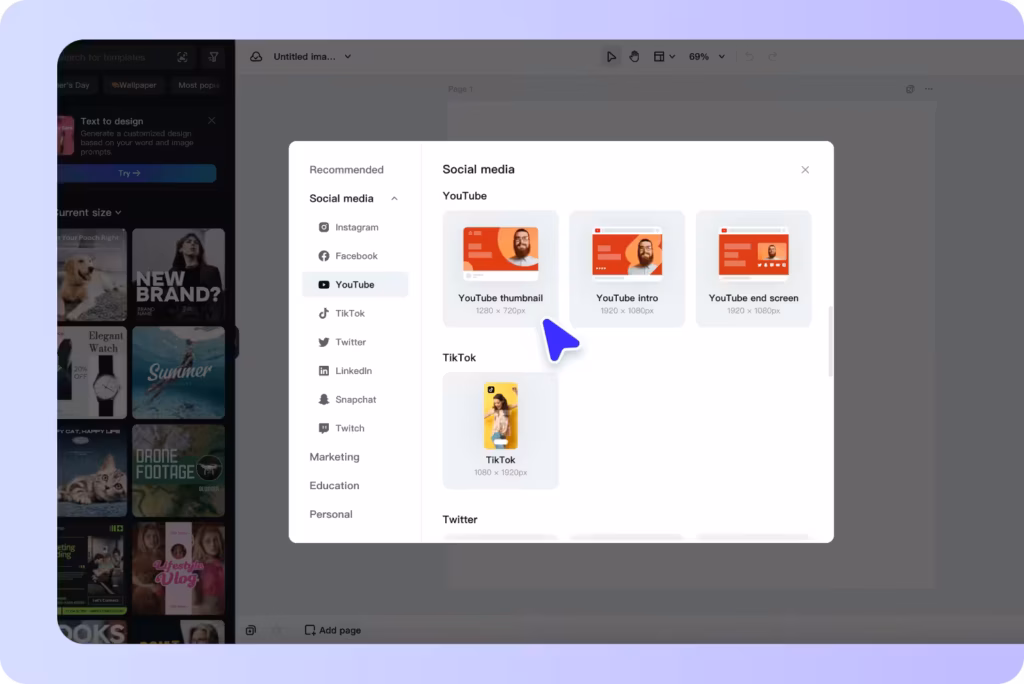The image size is (1024, 684).
Task: Collapse the Social media section
Action: [x=394, y=199]
